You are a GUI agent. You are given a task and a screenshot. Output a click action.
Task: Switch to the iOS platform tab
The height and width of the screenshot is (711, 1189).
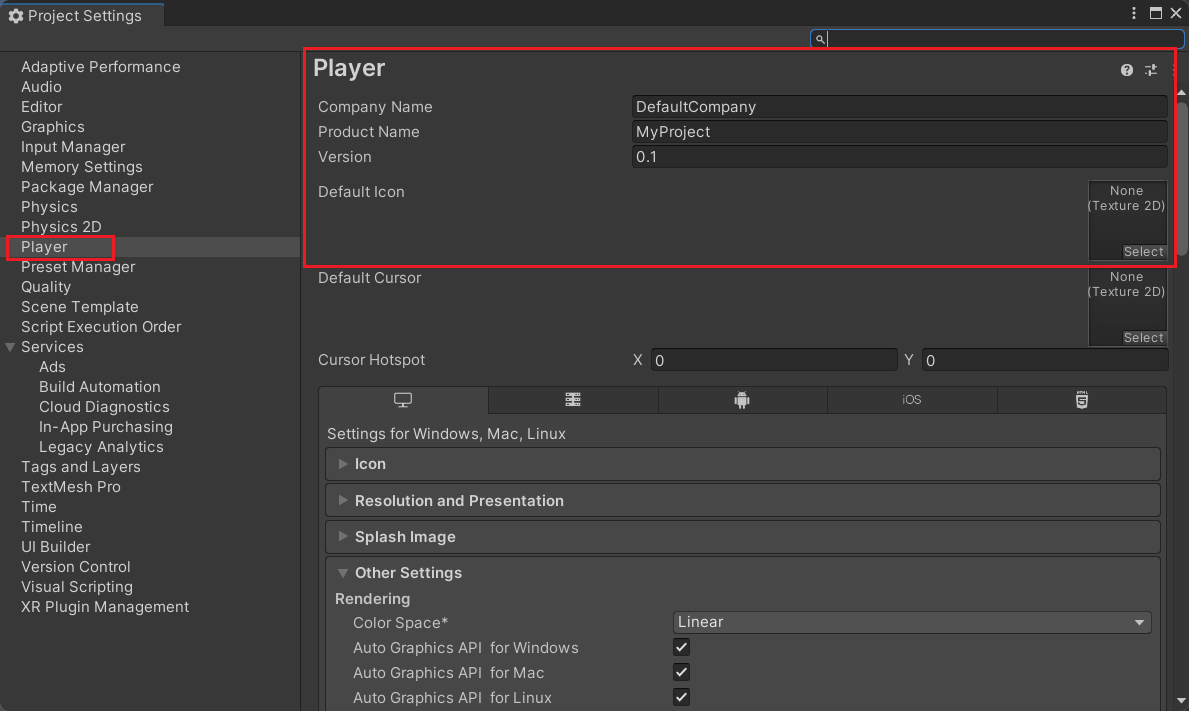click(x=911, y=399)
